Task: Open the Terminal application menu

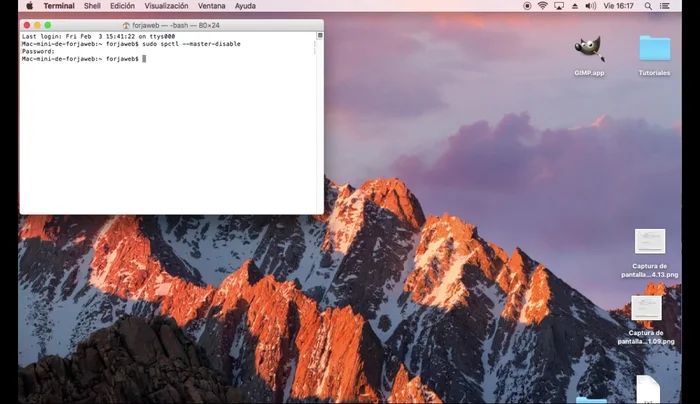Action: 59,6
